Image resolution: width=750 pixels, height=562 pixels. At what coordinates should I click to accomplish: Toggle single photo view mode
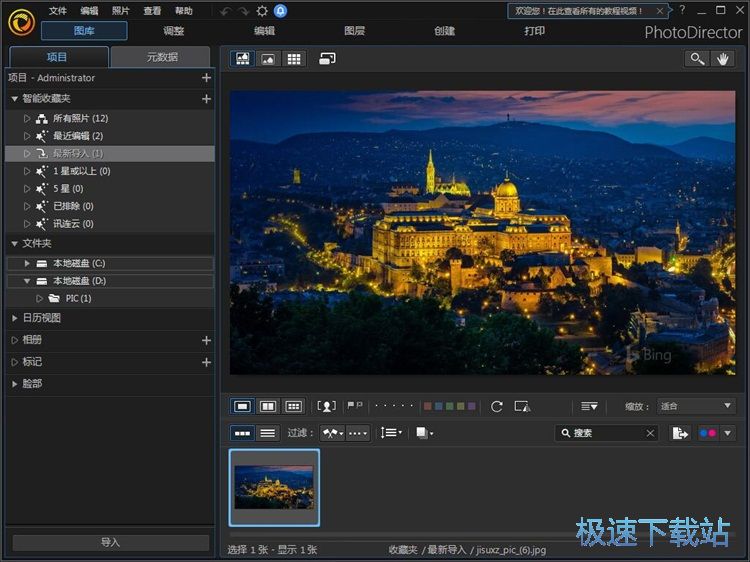[242, 406]
